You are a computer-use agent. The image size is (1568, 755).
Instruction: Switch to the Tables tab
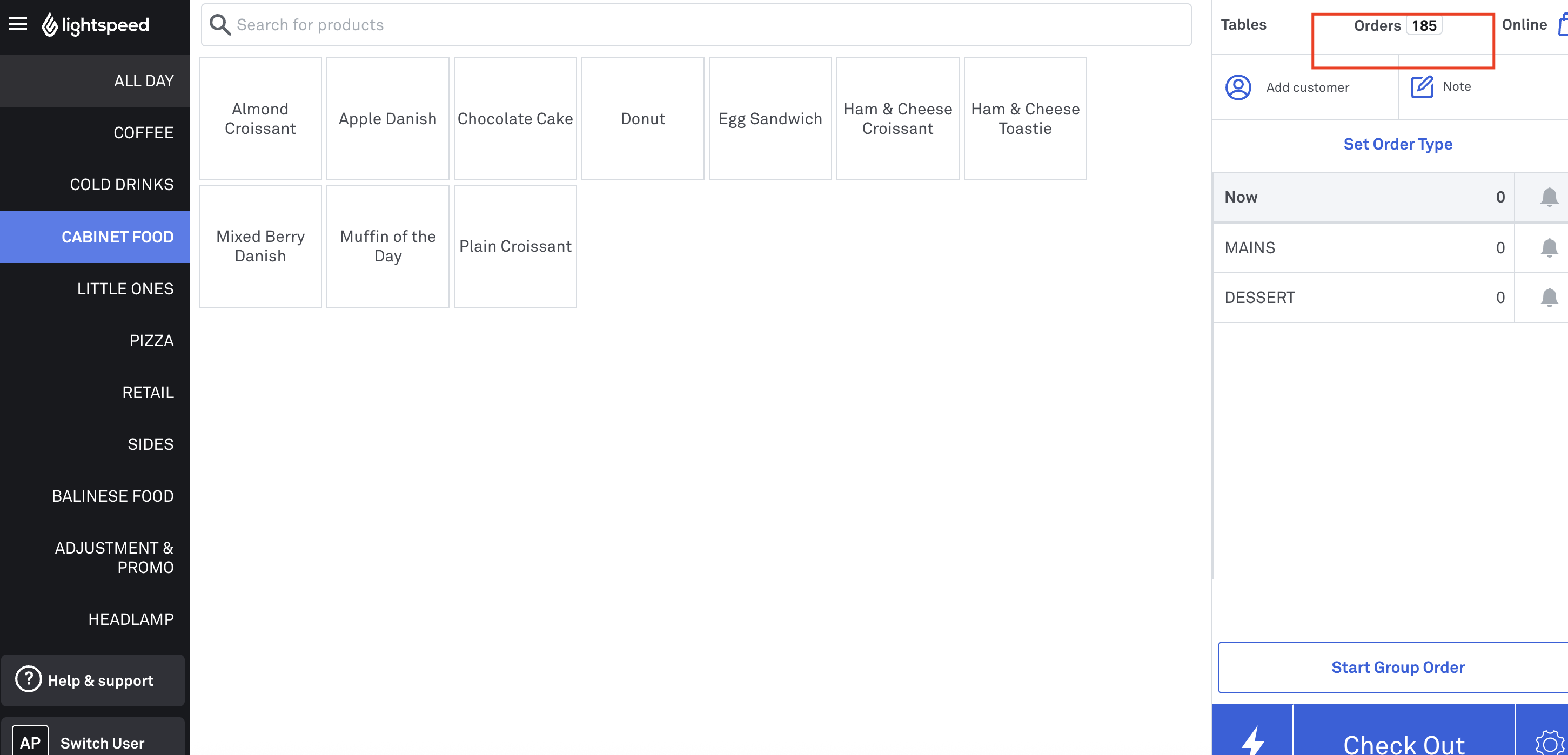(1243, 24)
